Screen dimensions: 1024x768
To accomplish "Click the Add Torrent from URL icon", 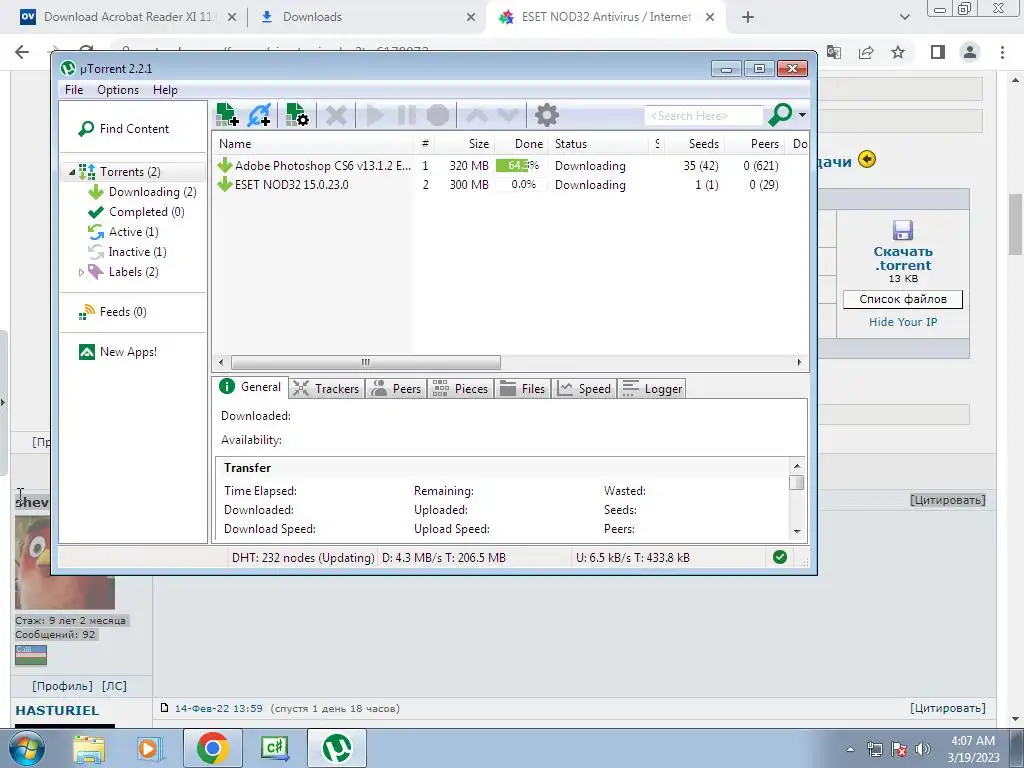I will [x=259, y=115].
